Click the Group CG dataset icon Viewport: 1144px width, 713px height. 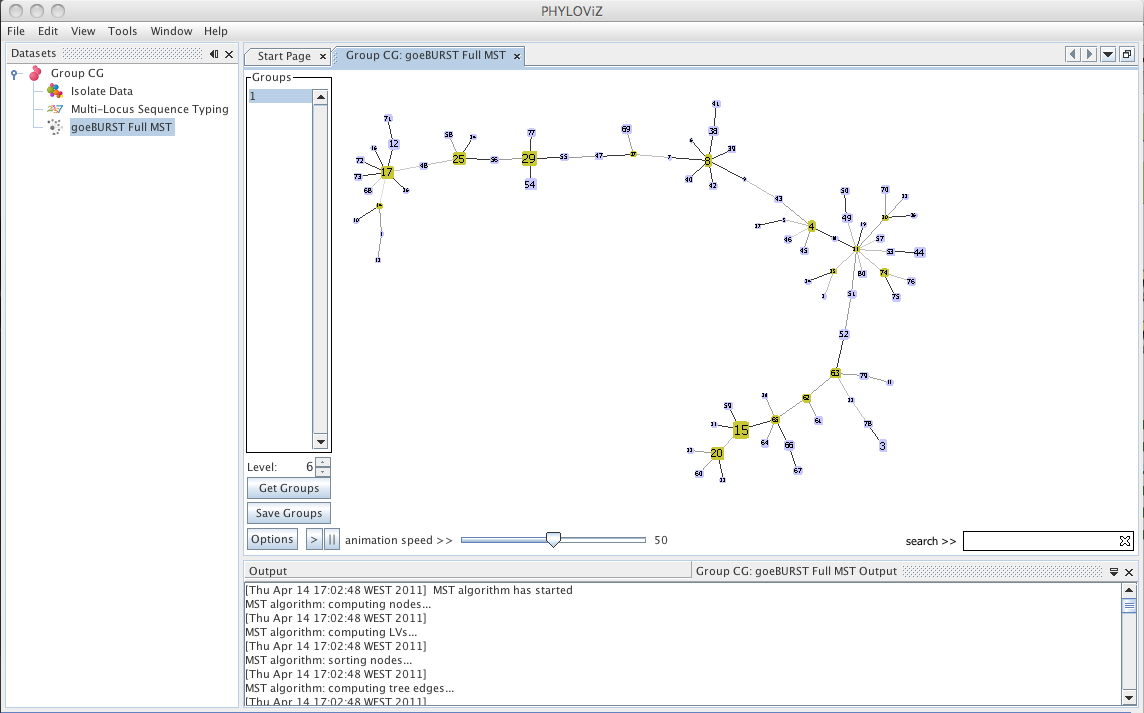[x=35, y=73]
